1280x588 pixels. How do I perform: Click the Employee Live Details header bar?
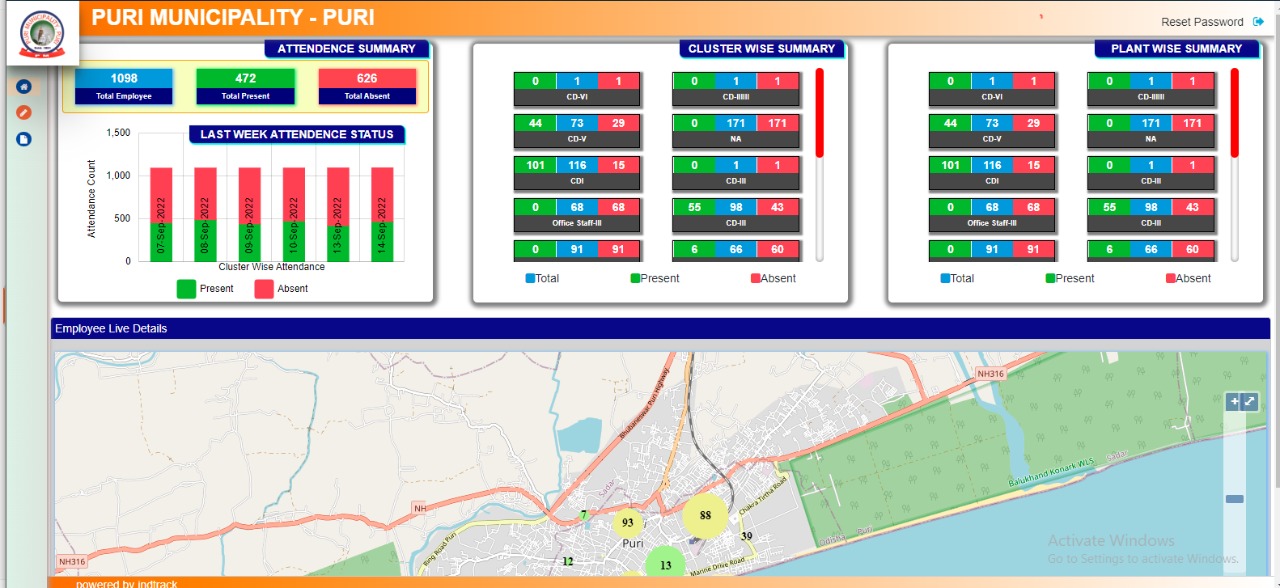(660, 328)
